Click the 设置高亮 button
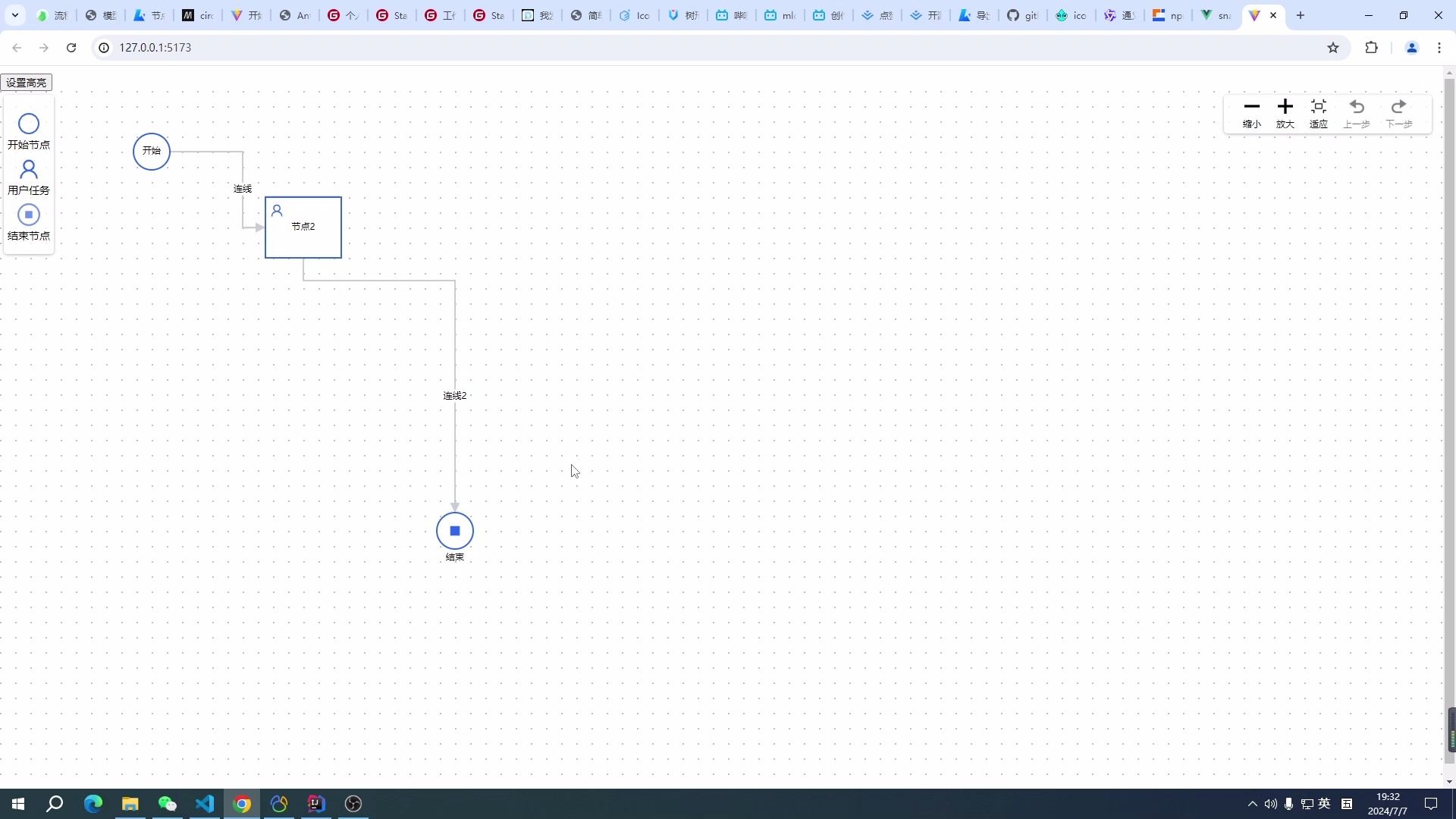Viewport: 1456px width, 819px height. tap(27, 83)
